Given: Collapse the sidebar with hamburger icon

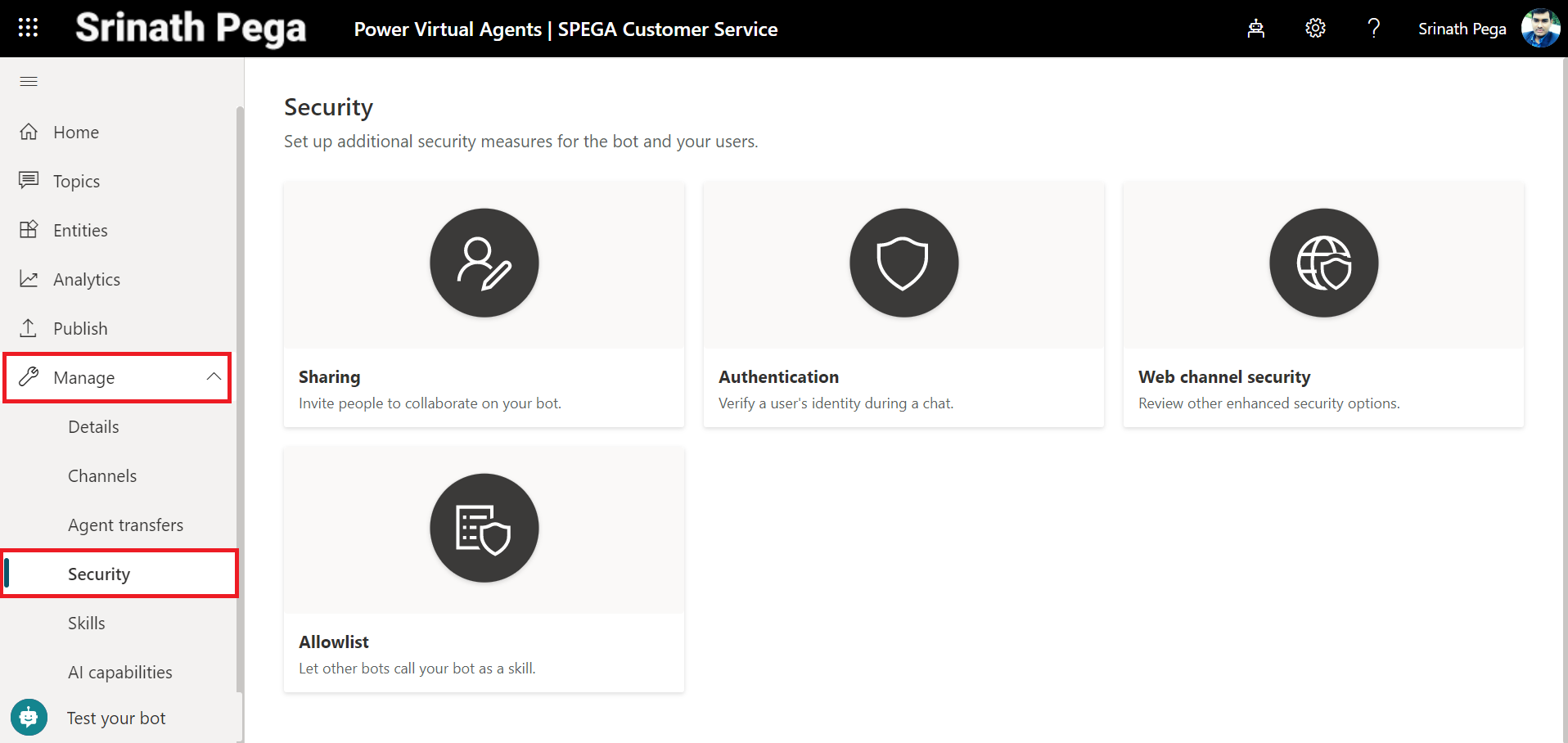Looking at the screenshot, I should 29,81.
